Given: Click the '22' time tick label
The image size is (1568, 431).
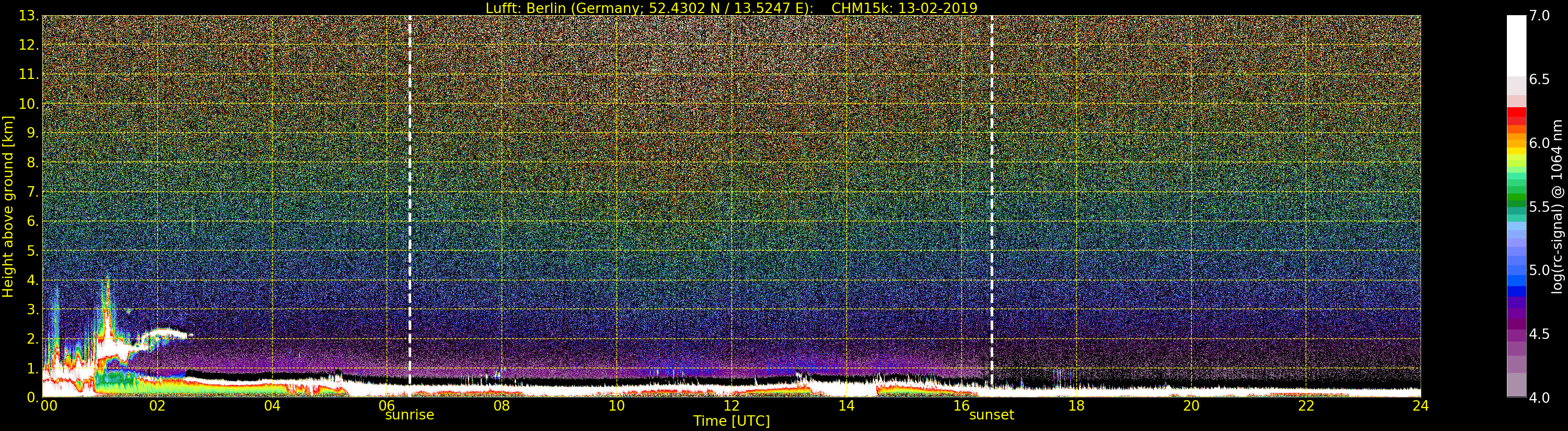Looking at the screenshot, I should click(x=1306, y=405).
